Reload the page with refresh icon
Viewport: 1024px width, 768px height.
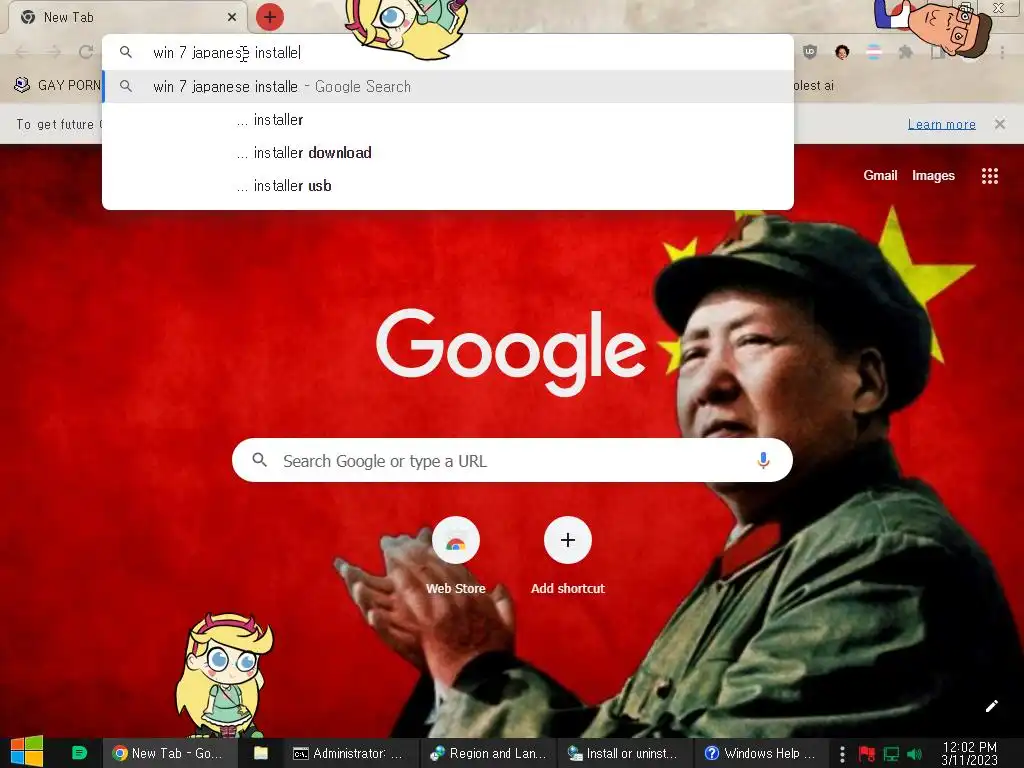pyautogui.click(x=86, y=52)
